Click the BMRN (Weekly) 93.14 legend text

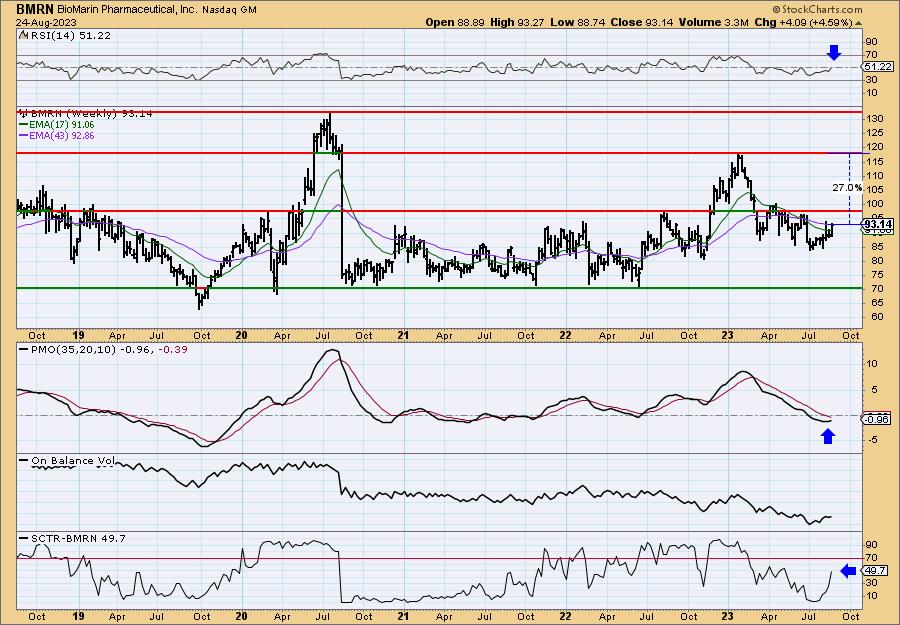92,114
